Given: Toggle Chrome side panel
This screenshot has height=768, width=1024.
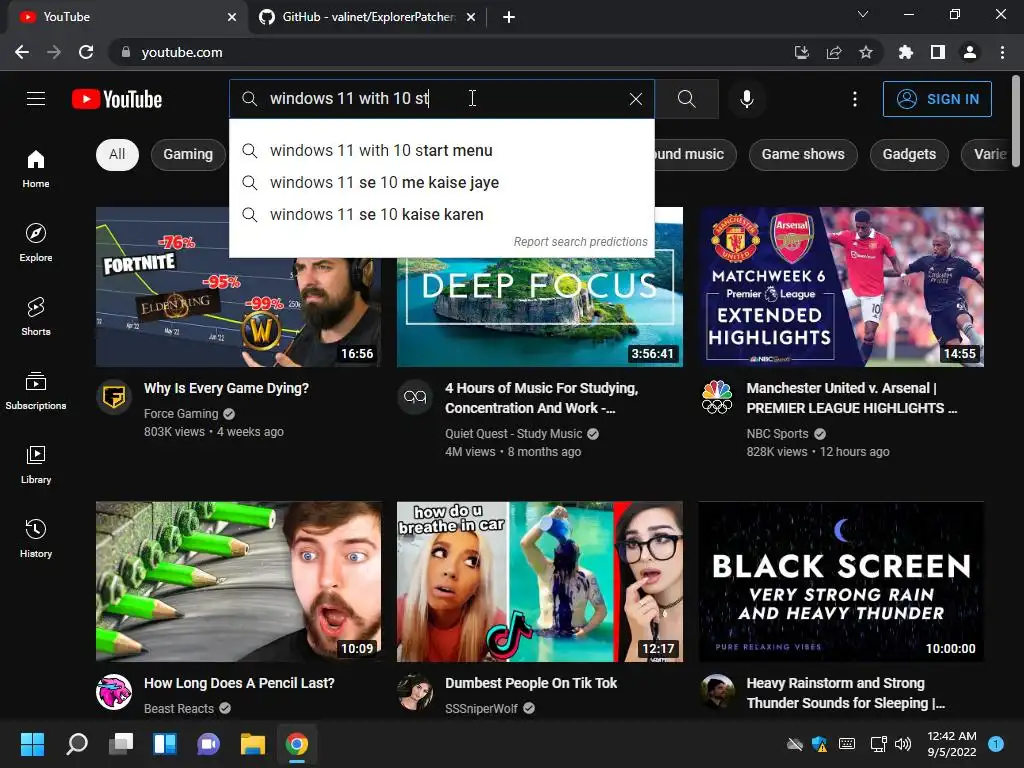Looking at the screenshot, I should pos(938,52).
